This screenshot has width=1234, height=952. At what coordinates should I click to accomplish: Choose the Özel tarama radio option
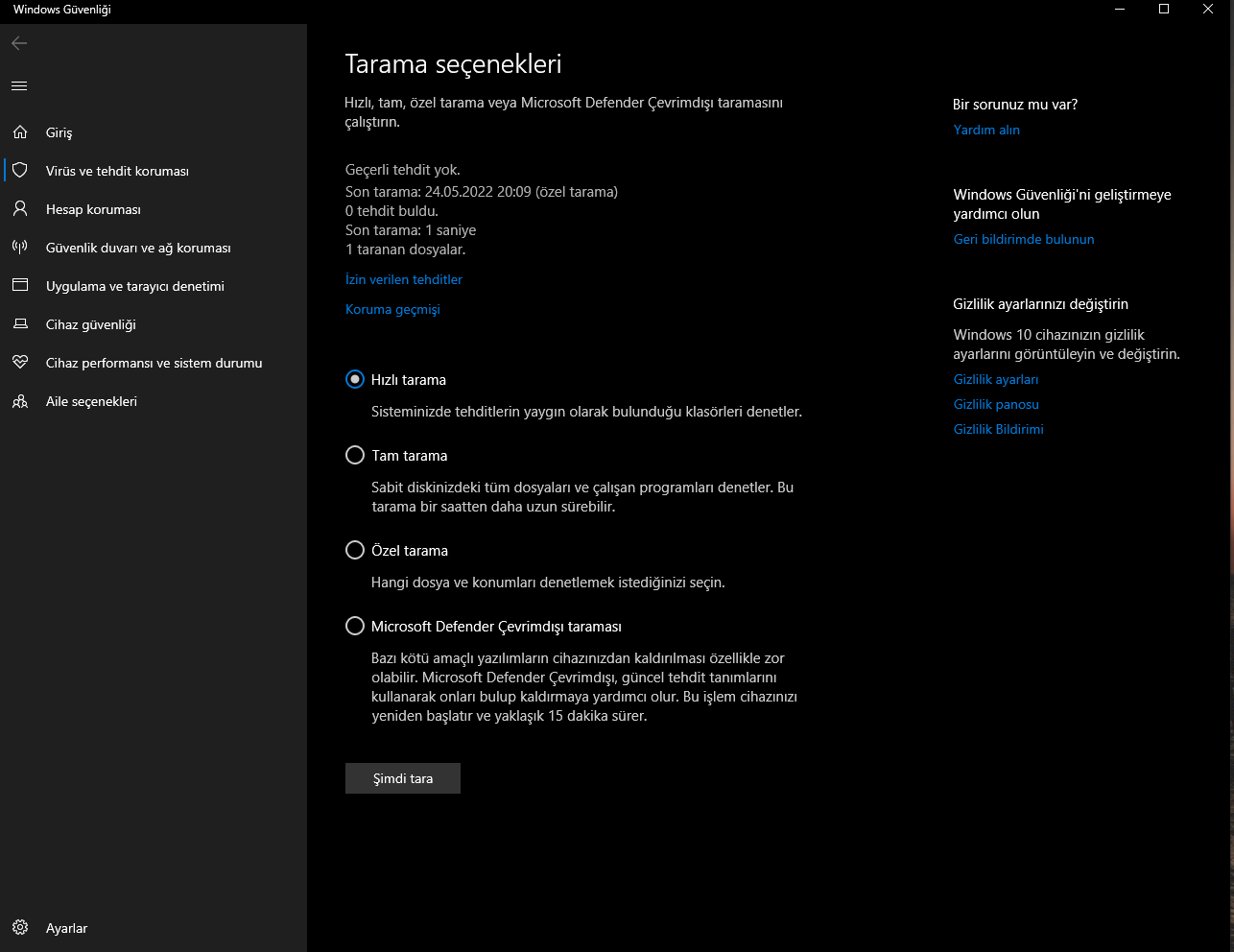(x=355, y=551)
